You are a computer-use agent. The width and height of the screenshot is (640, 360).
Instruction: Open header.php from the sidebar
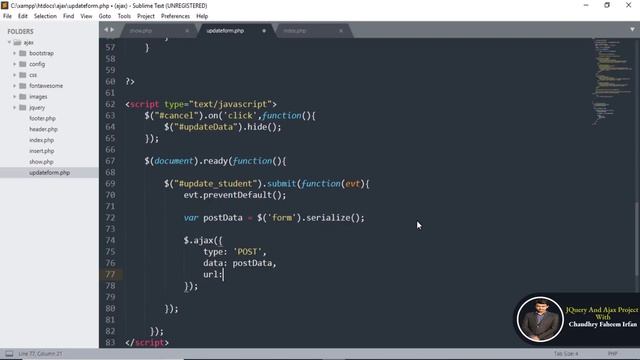click(x=43, y=129)
